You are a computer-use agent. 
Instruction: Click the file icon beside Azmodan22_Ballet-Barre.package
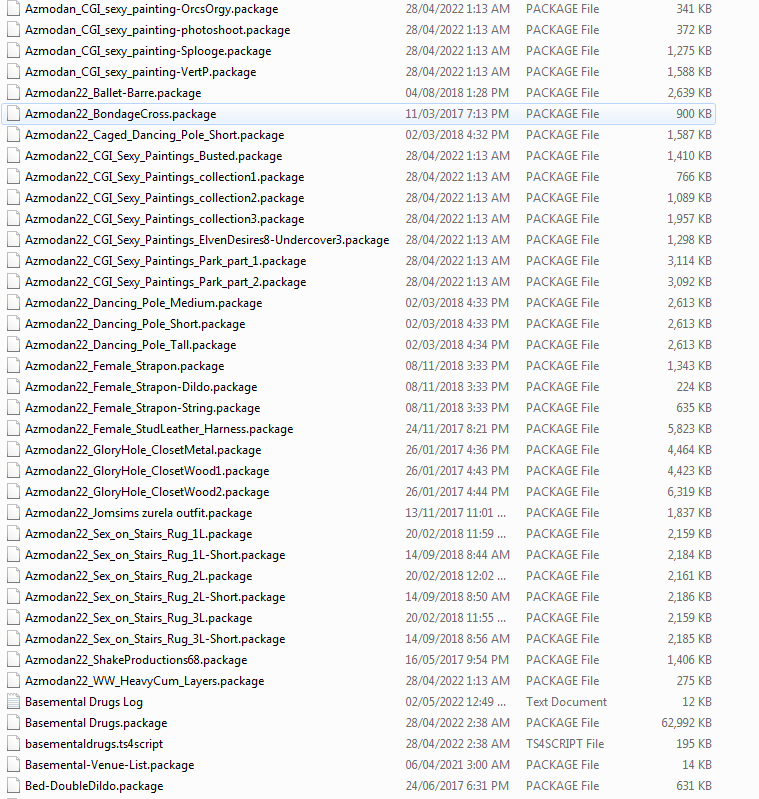tap(14, 93)
